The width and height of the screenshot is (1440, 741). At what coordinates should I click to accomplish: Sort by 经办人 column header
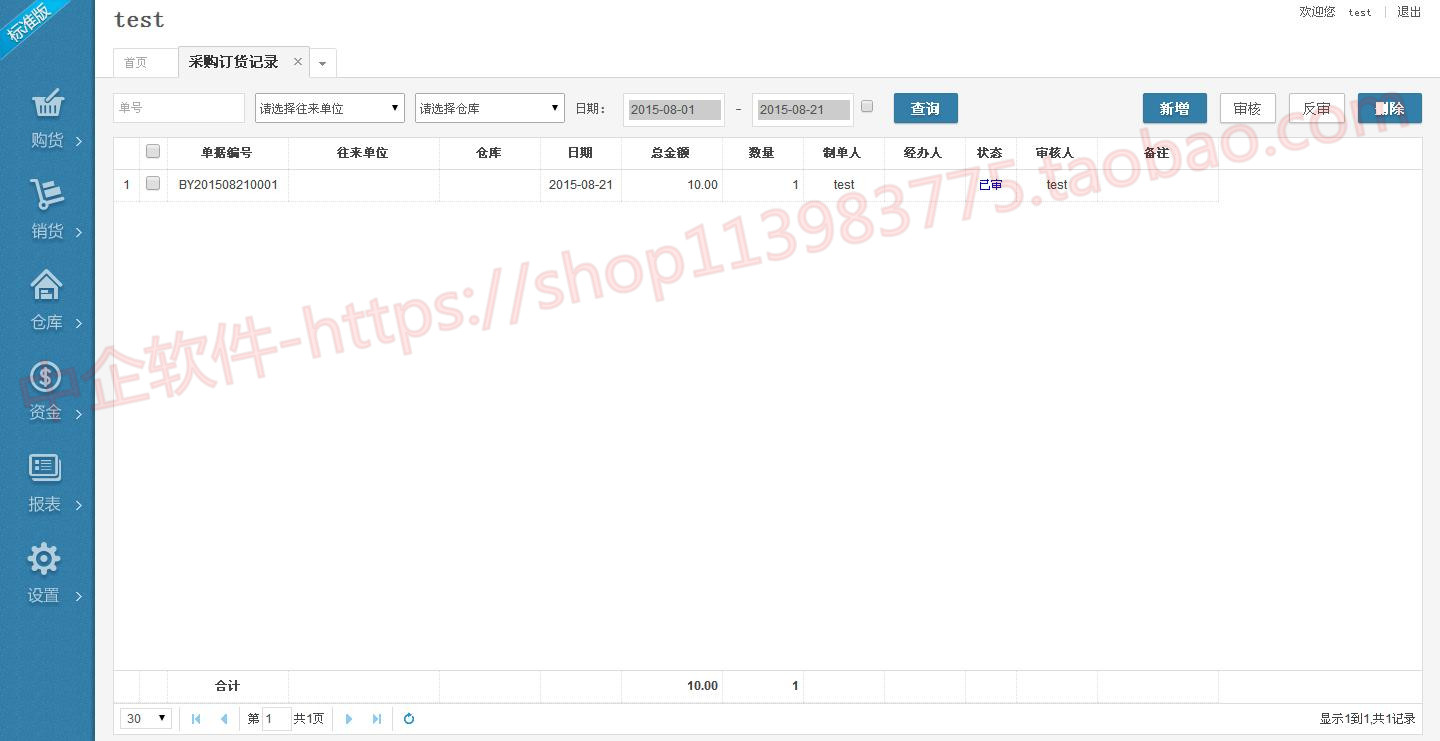pos(924,153)
